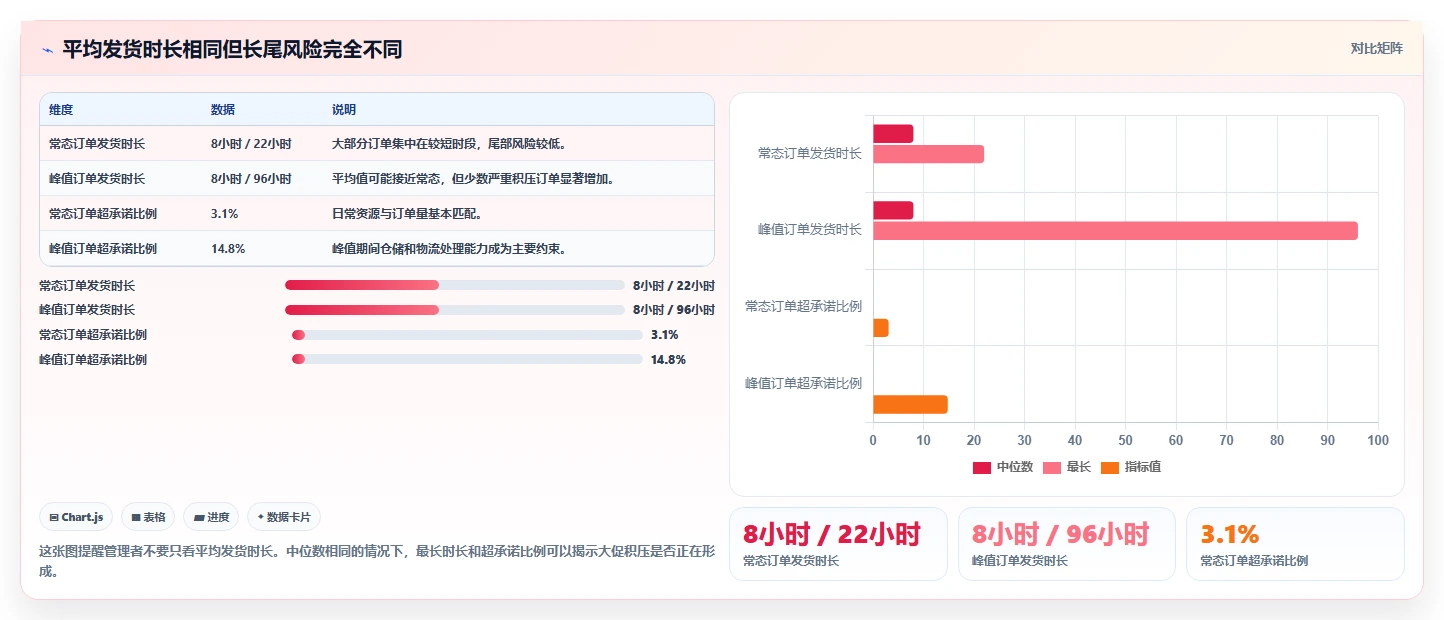
Task: Click x-axis tick label 50
Action: click(1126, 440)
